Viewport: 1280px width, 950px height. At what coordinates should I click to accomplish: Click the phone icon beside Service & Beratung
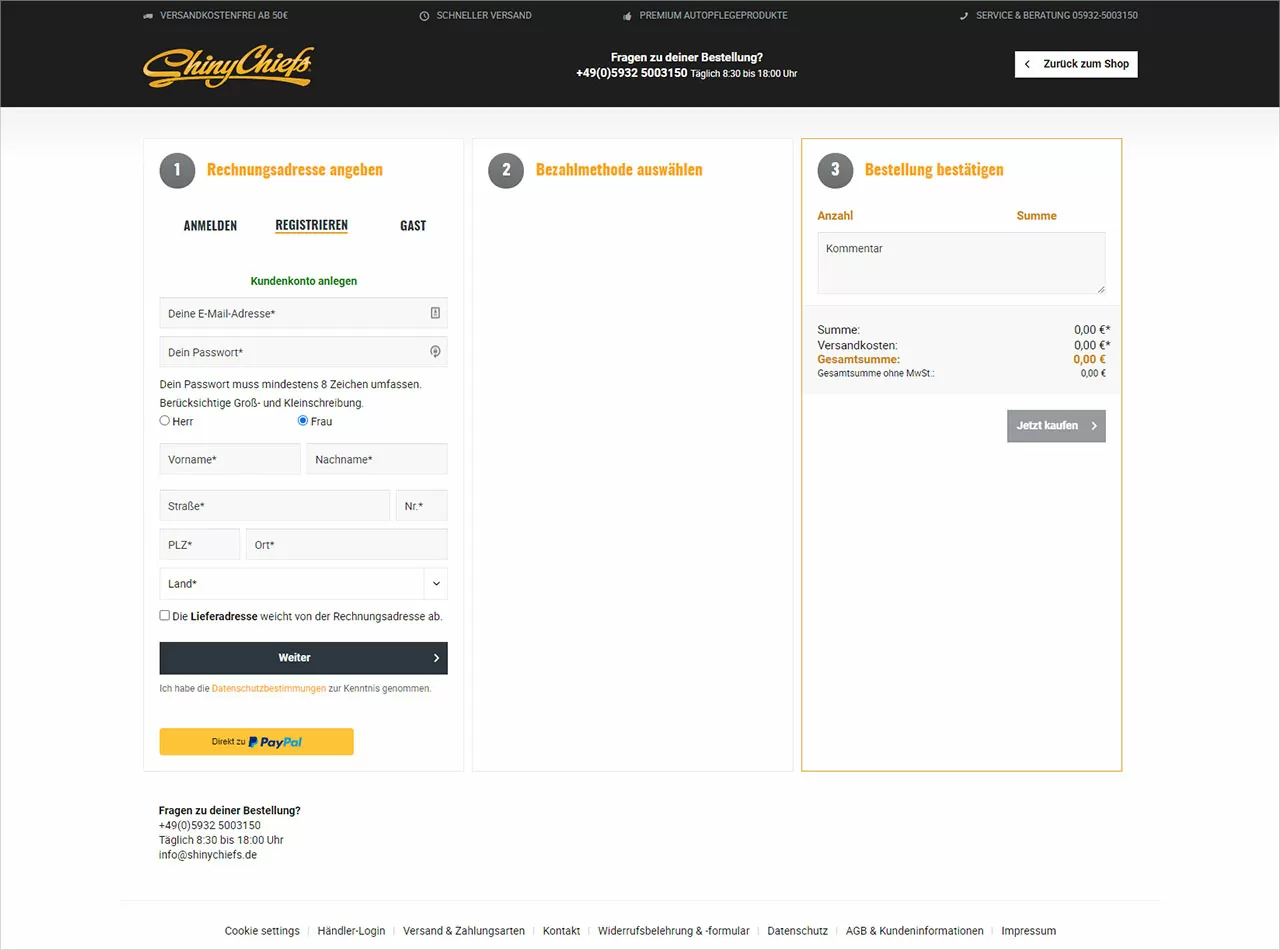[x=963, y=15]
